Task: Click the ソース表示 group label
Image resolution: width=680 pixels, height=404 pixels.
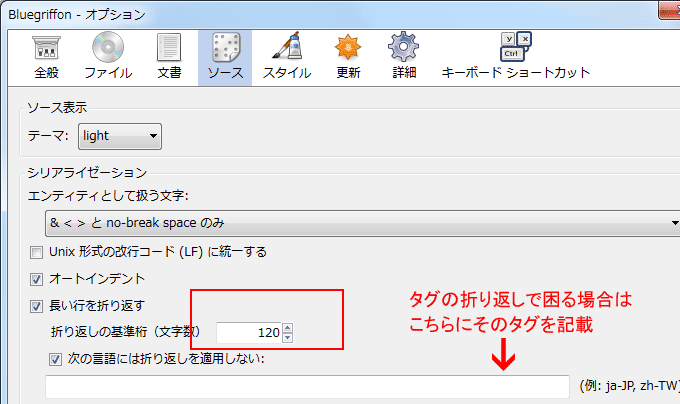Action: click(x=57, y=108)
